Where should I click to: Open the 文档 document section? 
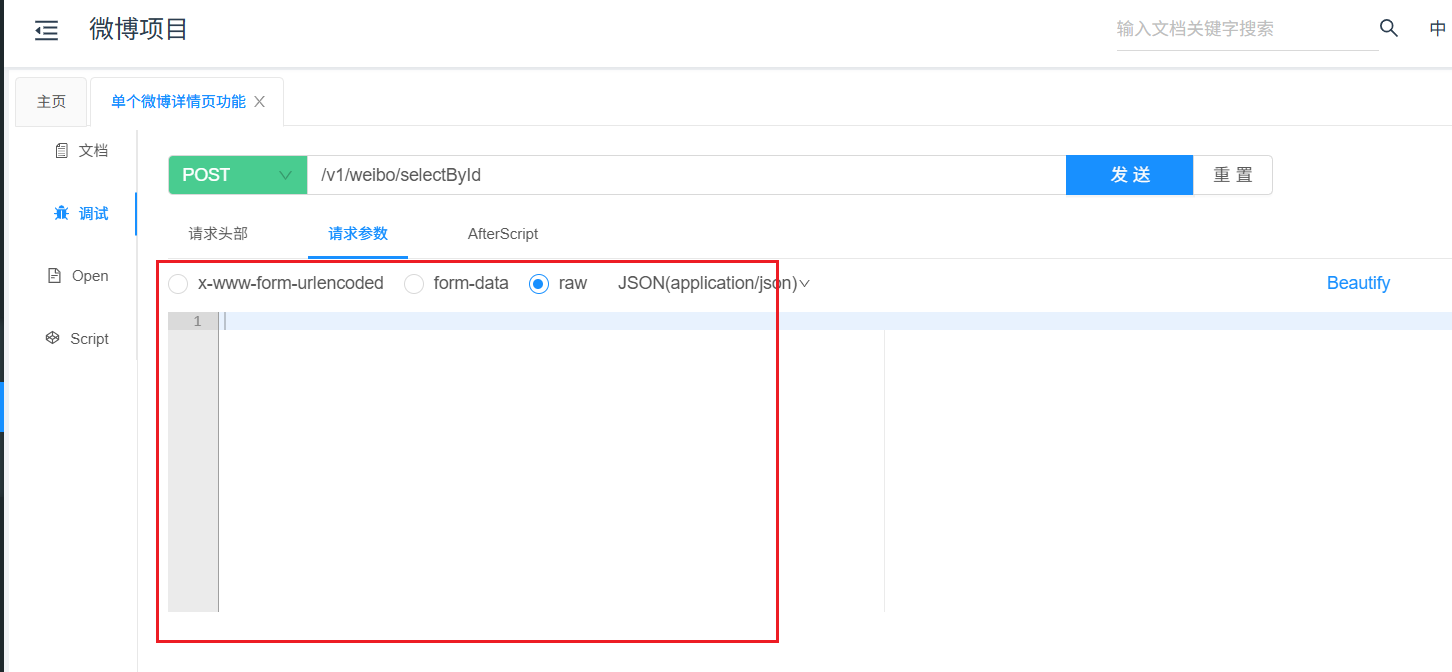coord(82,150)
